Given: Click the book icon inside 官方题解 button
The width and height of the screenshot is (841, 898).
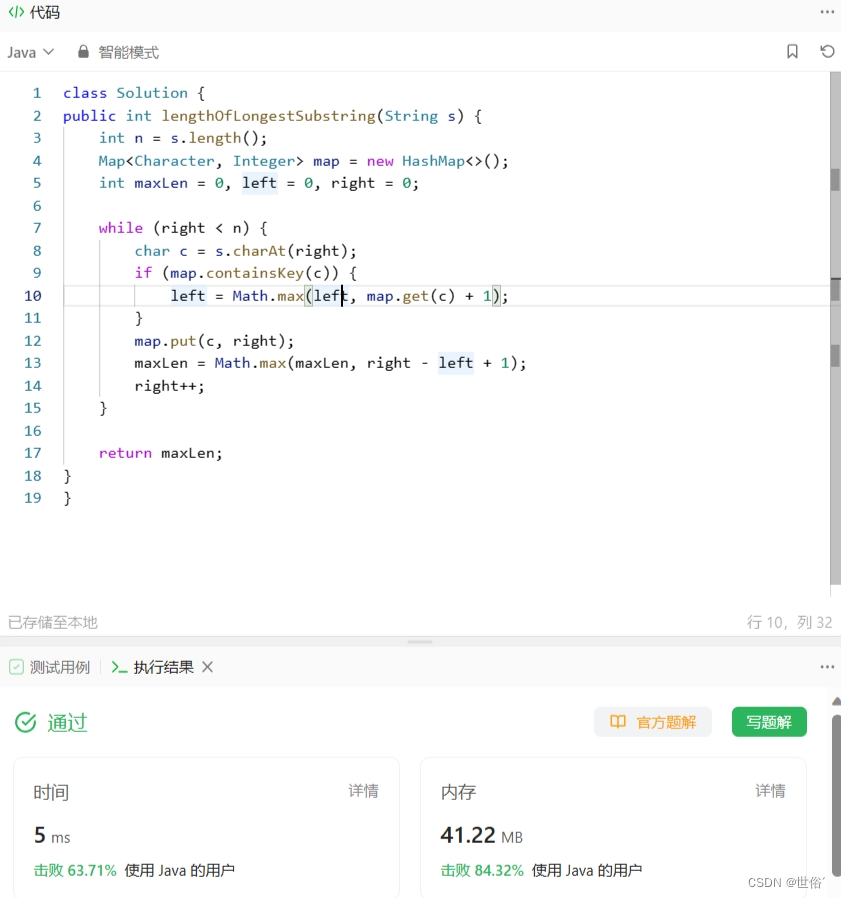Looking at the screenshot, I should [617, 721].
